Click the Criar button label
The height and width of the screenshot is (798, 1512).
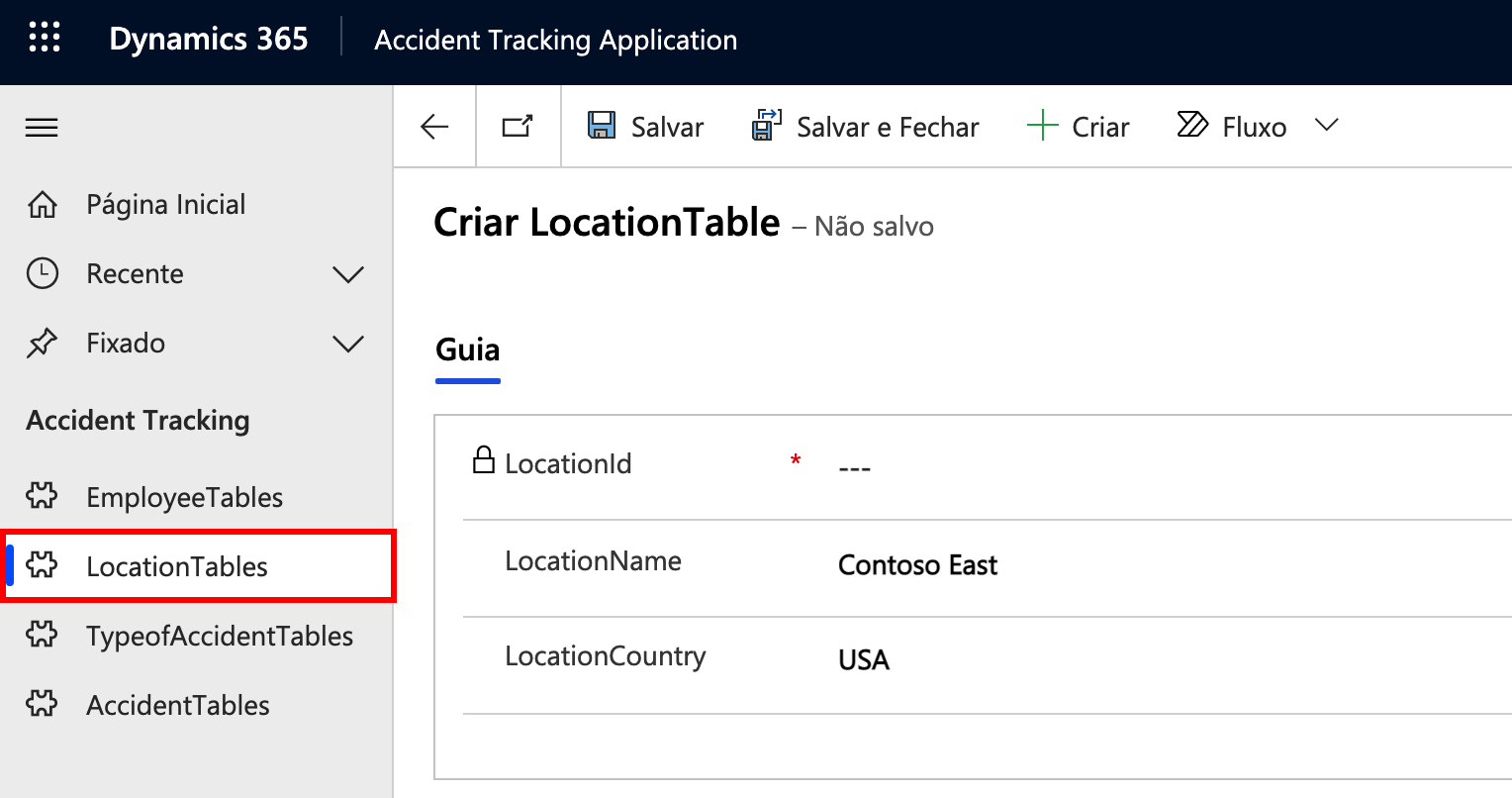[x=1101, y=128]
